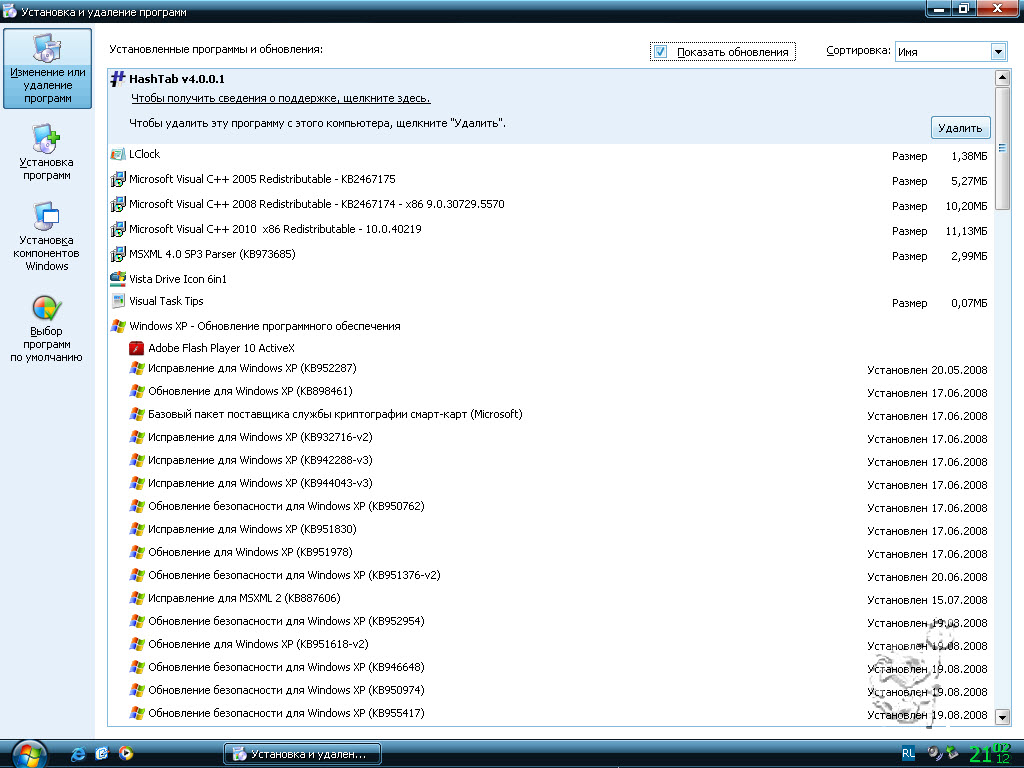Open 'Установка программ' sidebar section
The height and width of the screenshot is (768, 1024).
(46, 152)
